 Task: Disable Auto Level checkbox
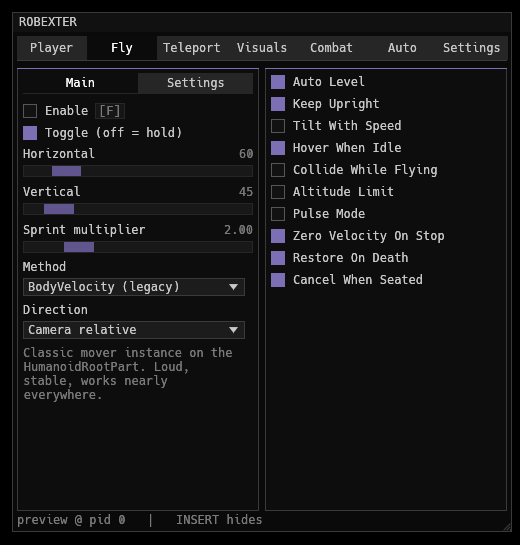(278, 82)
